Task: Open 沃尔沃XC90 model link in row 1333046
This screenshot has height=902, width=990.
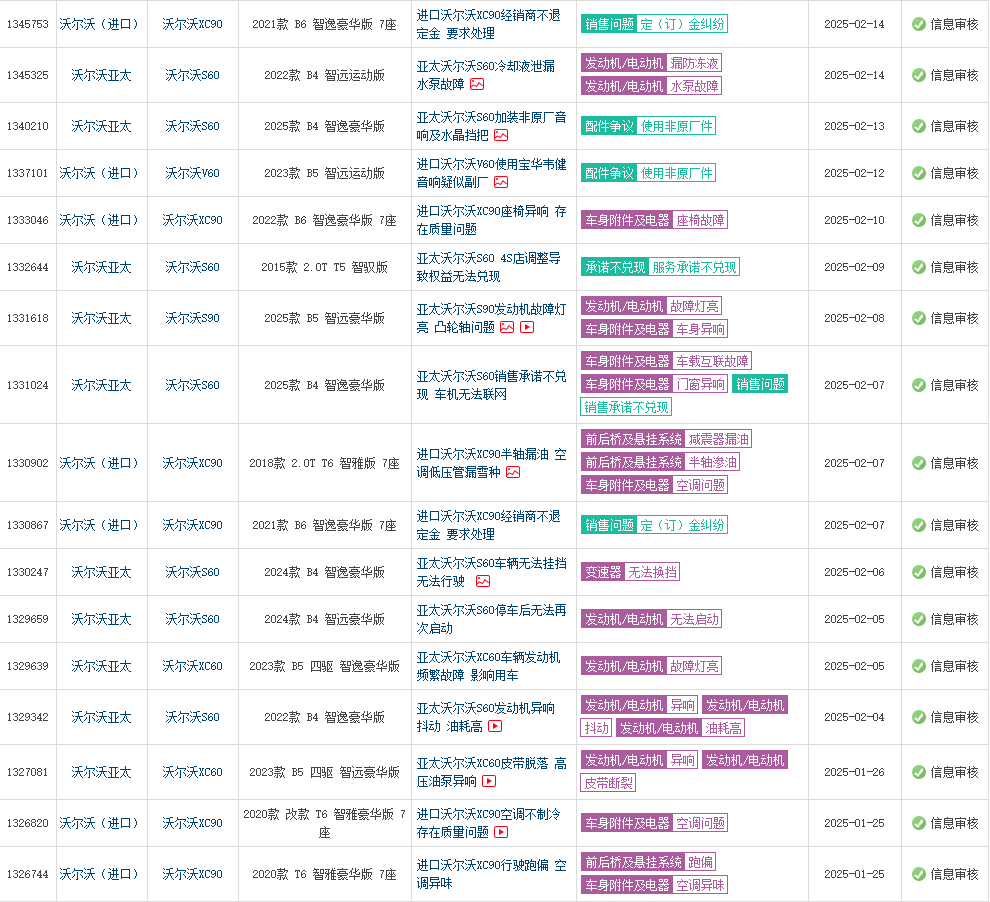Action: coord(192,220)
